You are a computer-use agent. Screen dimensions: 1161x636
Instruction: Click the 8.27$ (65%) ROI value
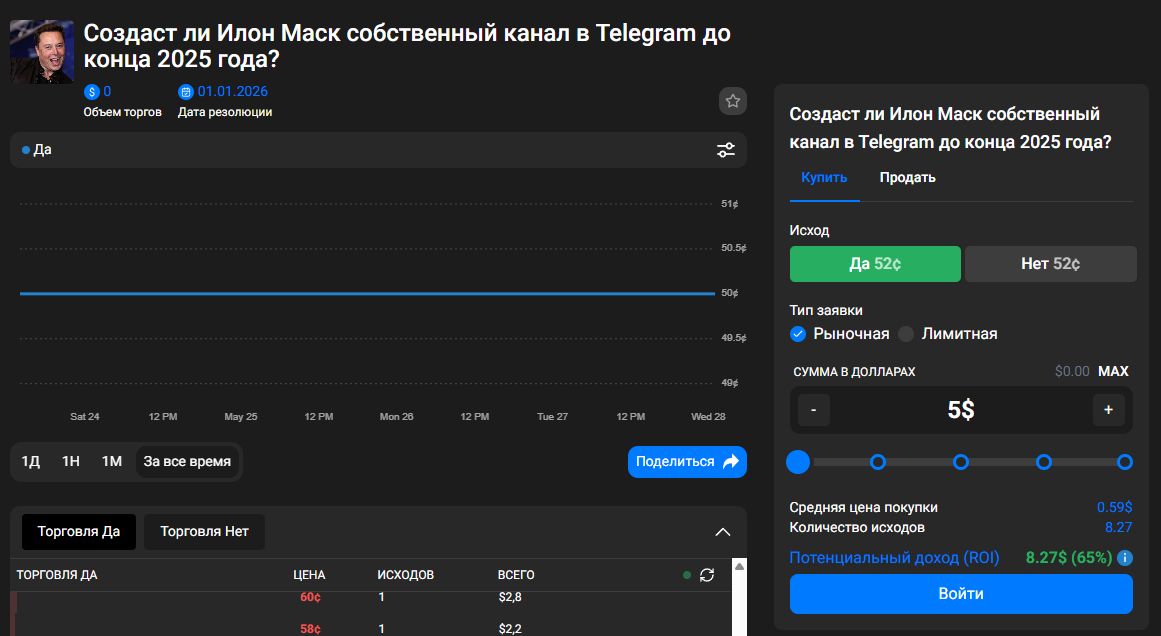(x=1068, y=558)
